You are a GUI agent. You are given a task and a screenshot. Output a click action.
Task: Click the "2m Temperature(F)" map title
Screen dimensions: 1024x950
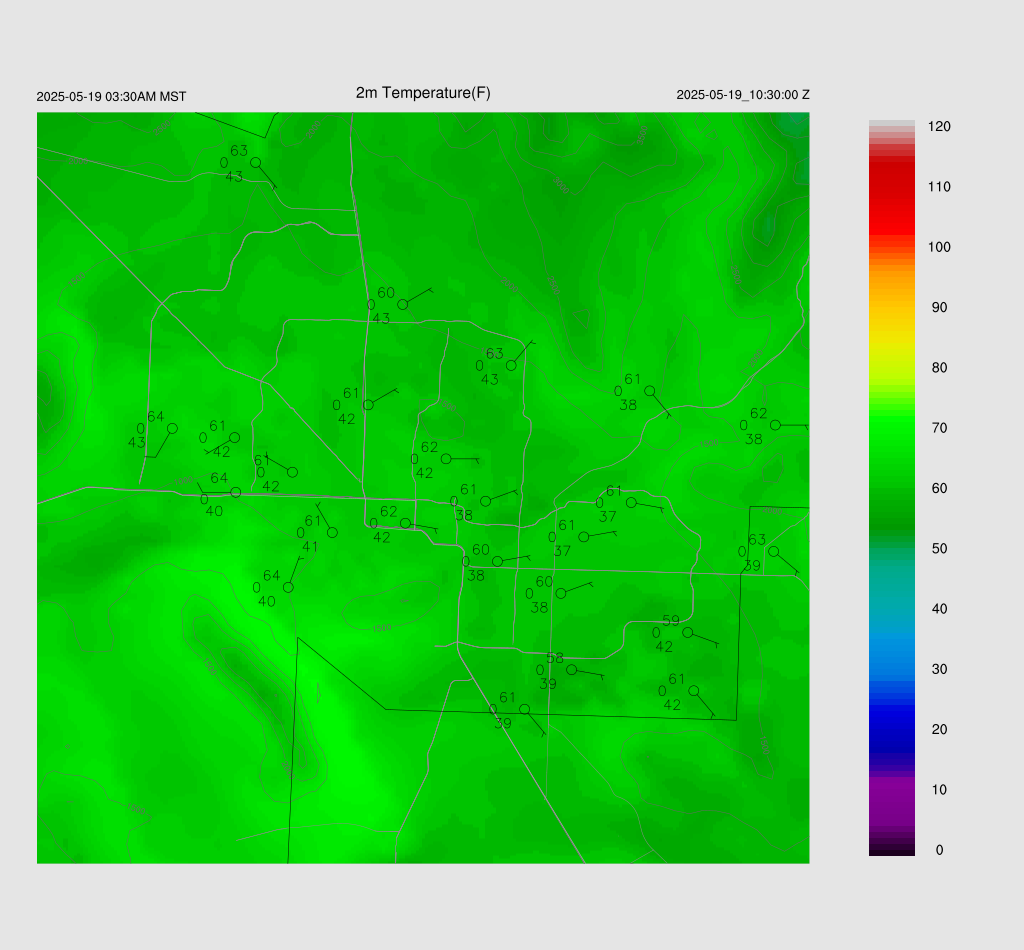point(423,93)
